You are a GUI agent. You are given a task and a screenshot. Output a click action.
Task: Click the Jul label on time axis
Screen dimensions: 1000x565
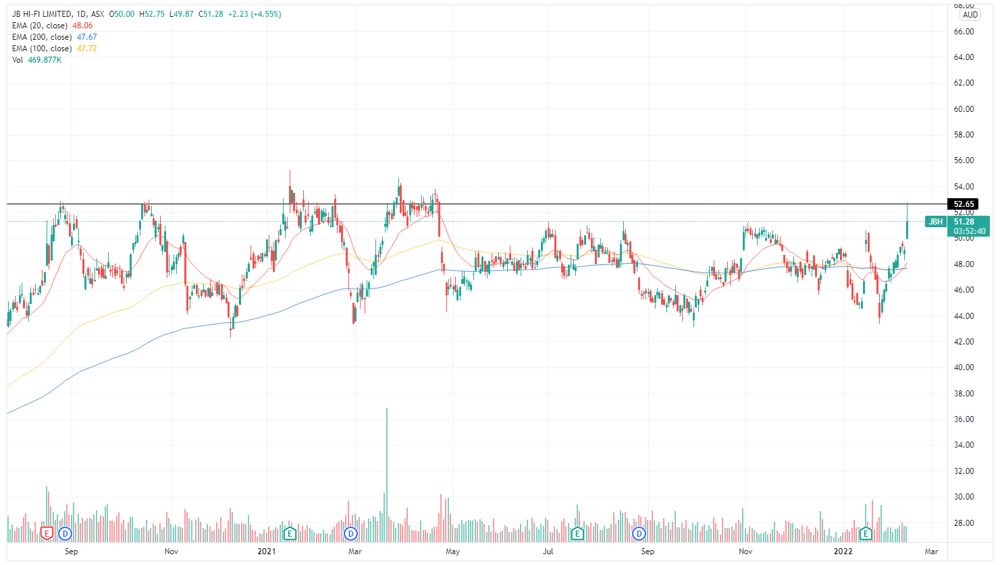tap(547, 552)
